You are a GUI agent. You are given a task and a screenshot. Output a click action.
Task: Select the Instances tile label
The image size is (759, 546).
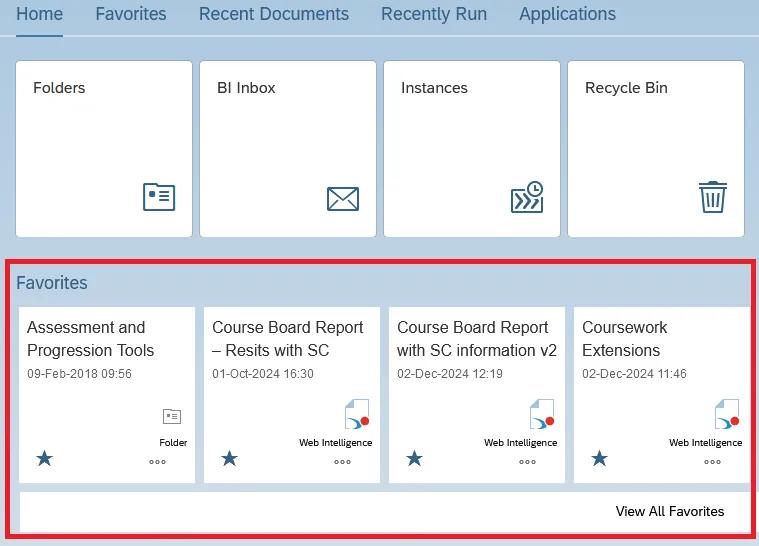434,88
